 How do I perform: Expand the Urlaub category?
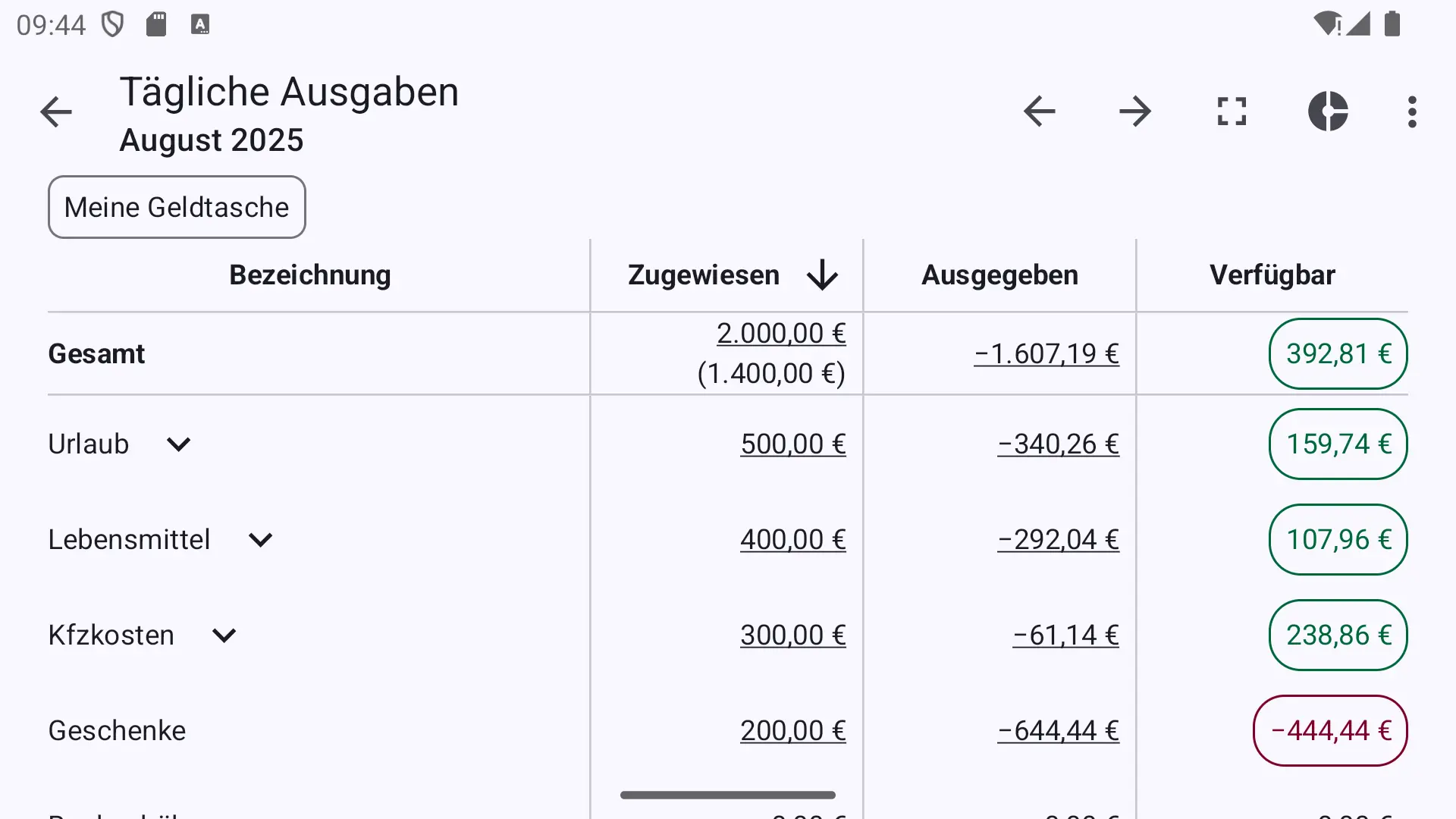click(x=178, y=444)
